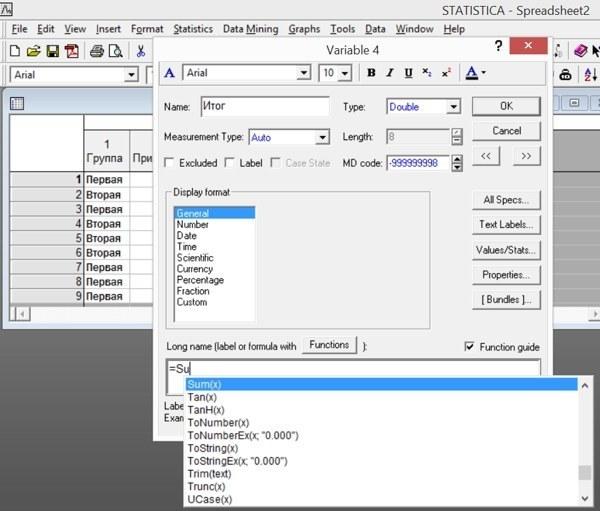Screen dimensions: 600x511
Task: Open font color dropdown arrow
Action: (x=483, y=72)
